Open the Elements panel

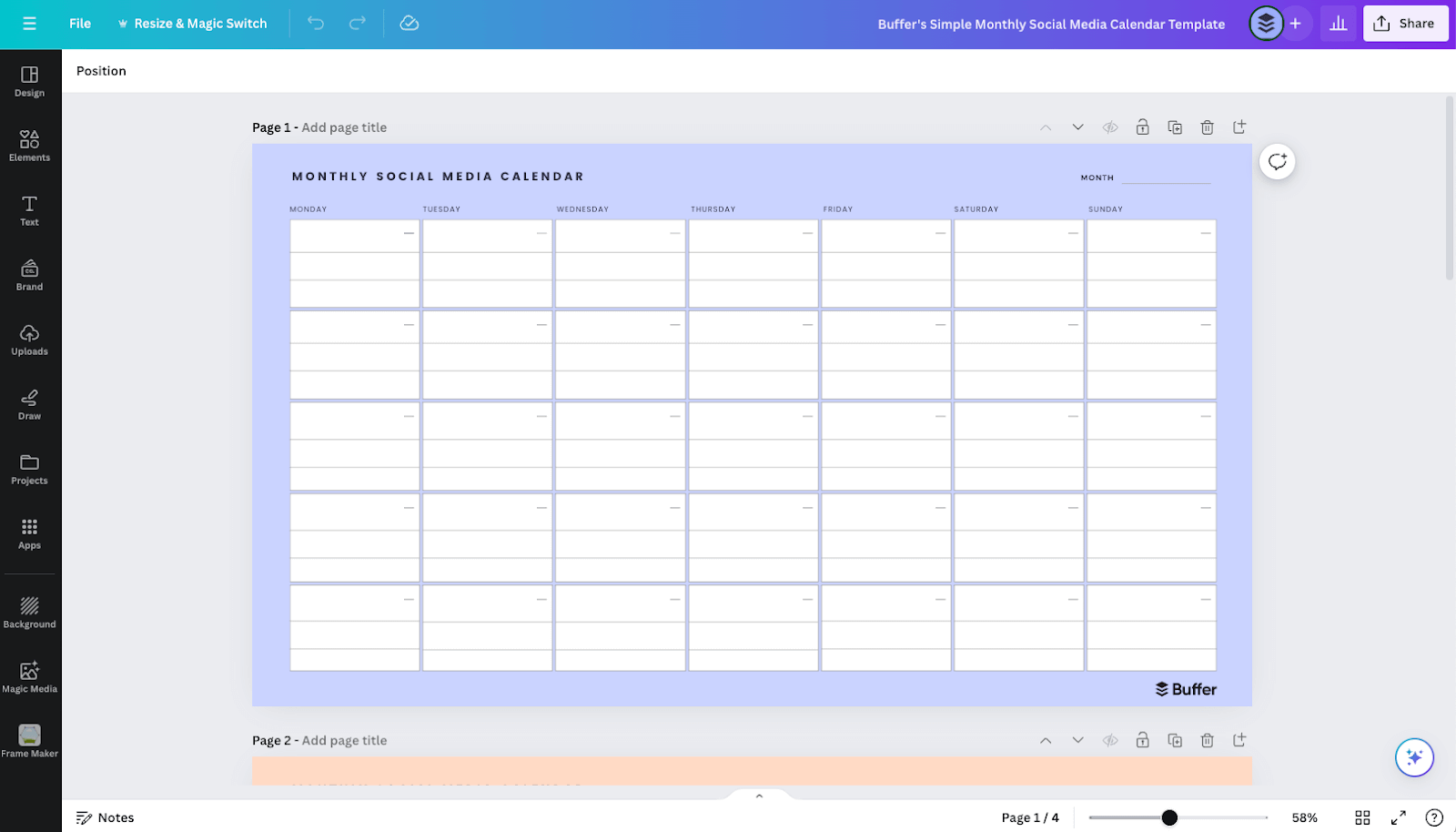[29, 144]
